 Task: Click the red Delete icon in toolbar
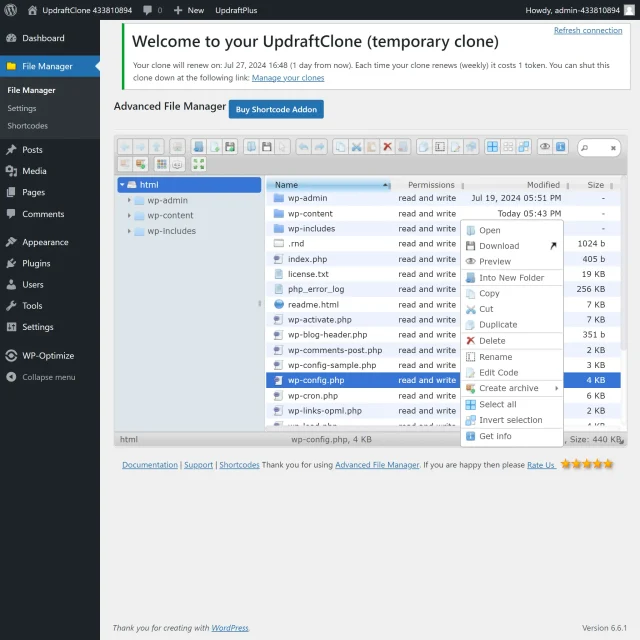tap(387, 147)
